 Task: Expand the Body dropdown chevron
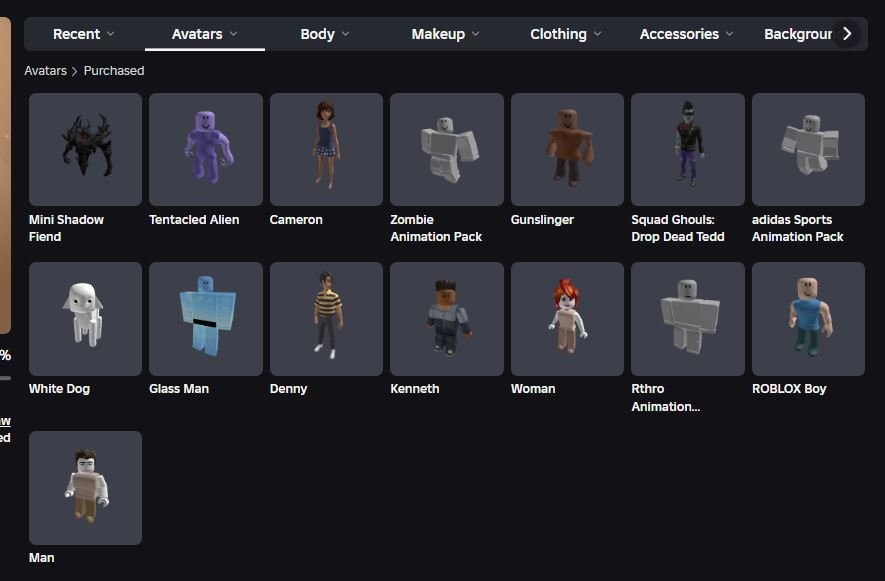[x=345, y=34]
